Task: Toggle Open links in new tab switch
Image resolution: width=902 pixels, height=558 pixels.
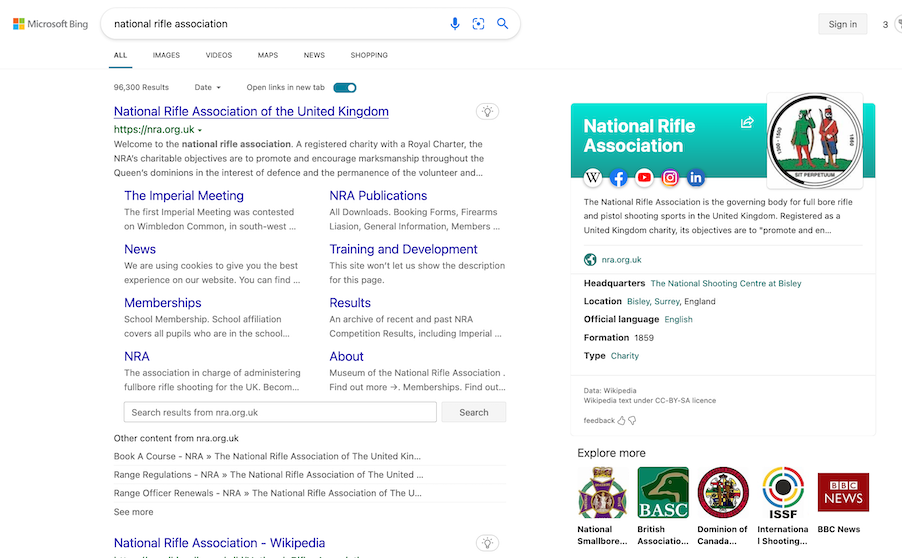Action: click(x=345, y=87)
